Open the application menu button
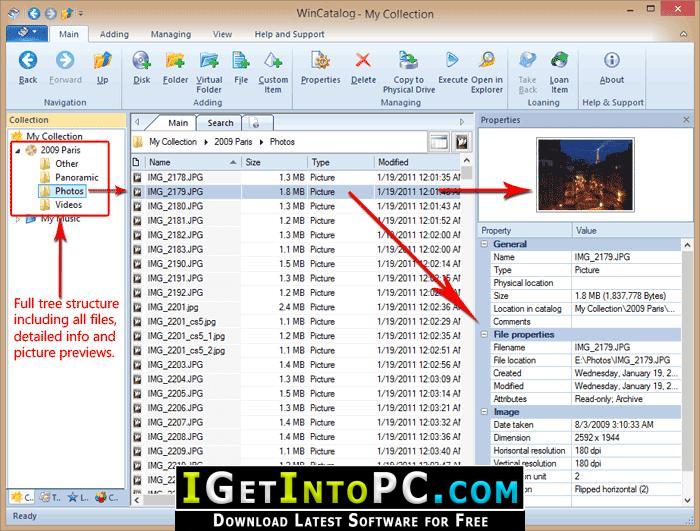Image resolution: width=700 pixels, height=531 pixels. point(27,33)
